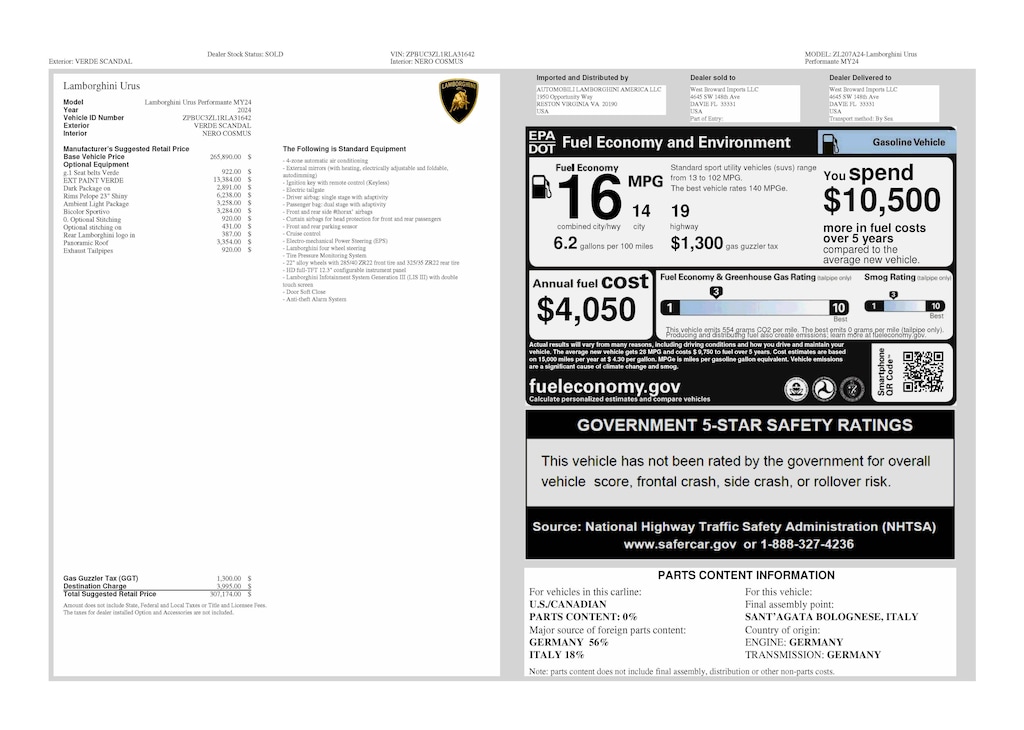Click the 'has not been rated' safety statement
1024x730 pixels.
735,471
